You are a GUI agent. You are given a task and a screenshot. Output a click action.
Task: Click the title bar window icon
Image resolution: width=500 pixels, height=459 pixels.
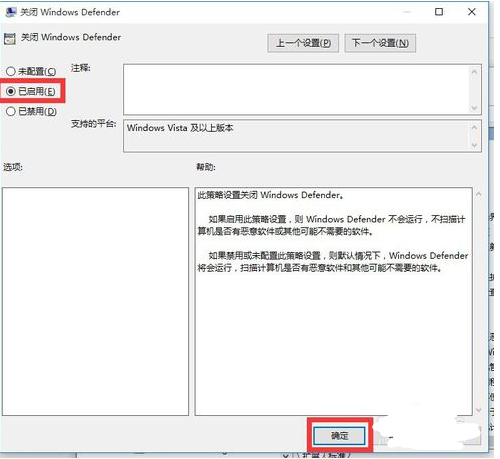[11, 12]
